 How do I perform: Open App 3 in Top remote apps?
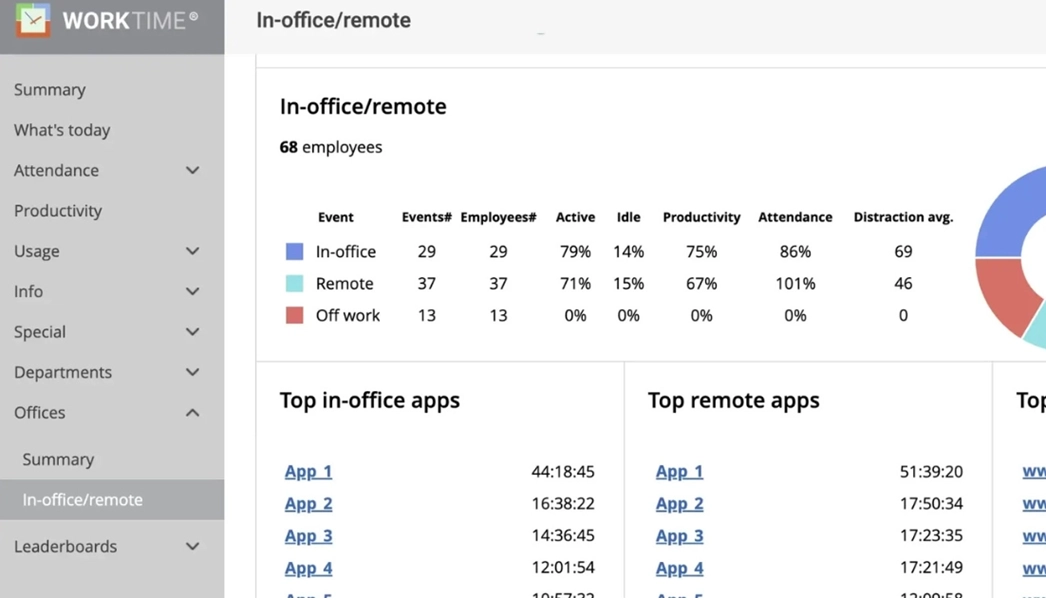[679, 536]
